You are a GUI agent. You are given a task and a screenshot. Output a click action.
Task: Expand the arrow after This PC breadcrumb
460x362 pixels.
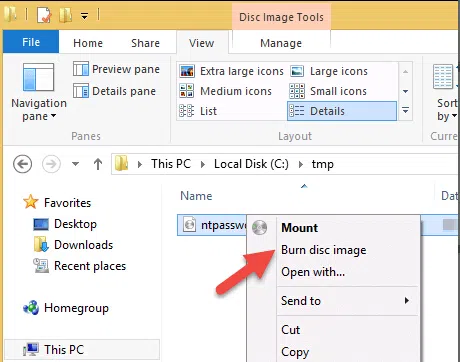click(203, 164)
